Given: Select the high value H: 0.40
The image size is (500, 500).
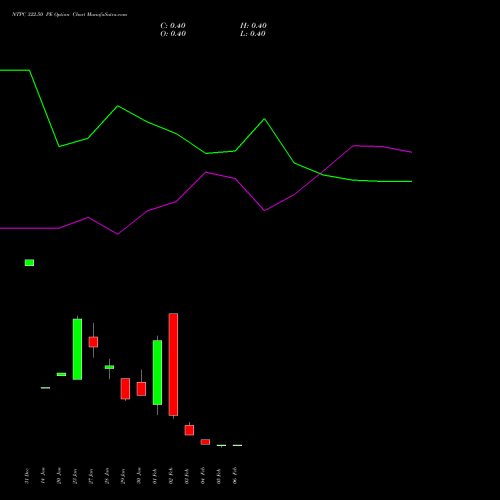Looking at the screenshot, I should (253, 26).
